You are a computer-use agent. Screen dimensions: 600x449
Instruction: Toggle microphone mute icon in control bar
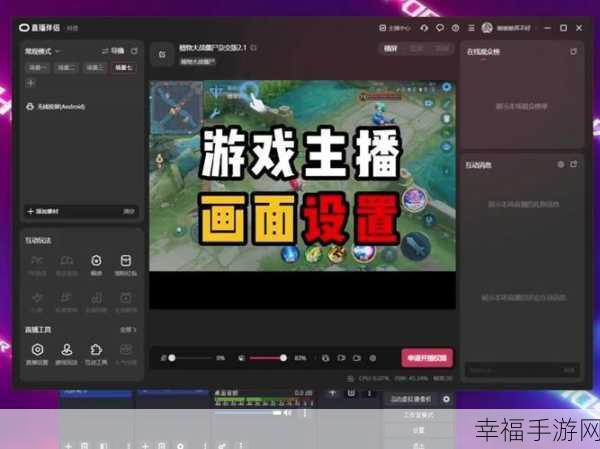[x=164, y=358]
